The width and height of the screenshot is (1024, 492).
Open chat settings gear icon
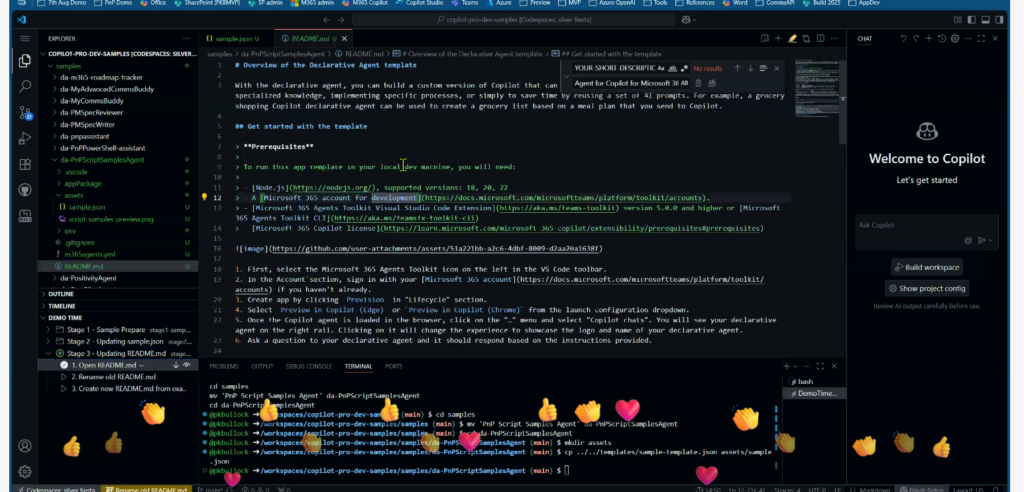(x=955, y=39)
